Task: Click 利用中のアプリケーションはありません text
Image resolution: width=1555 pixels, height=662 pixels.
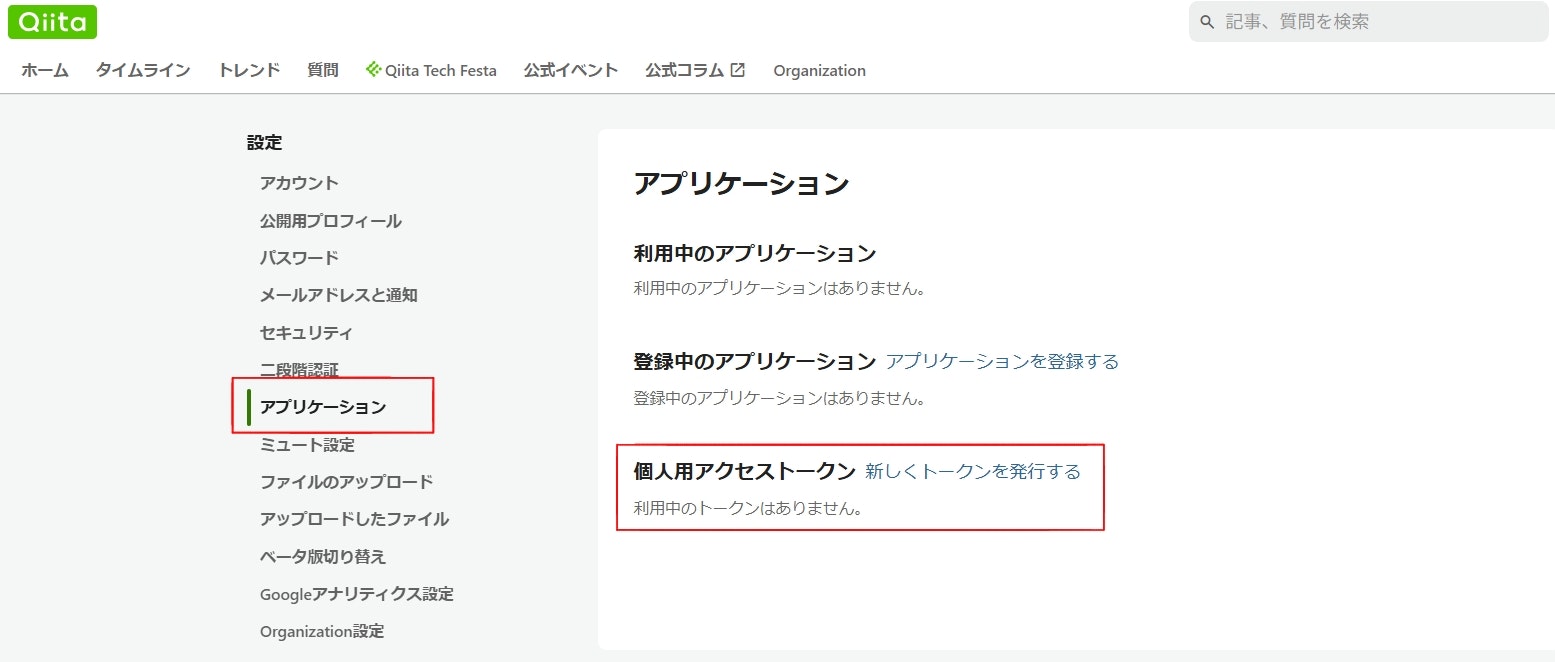Action: (x=779, y=289)
